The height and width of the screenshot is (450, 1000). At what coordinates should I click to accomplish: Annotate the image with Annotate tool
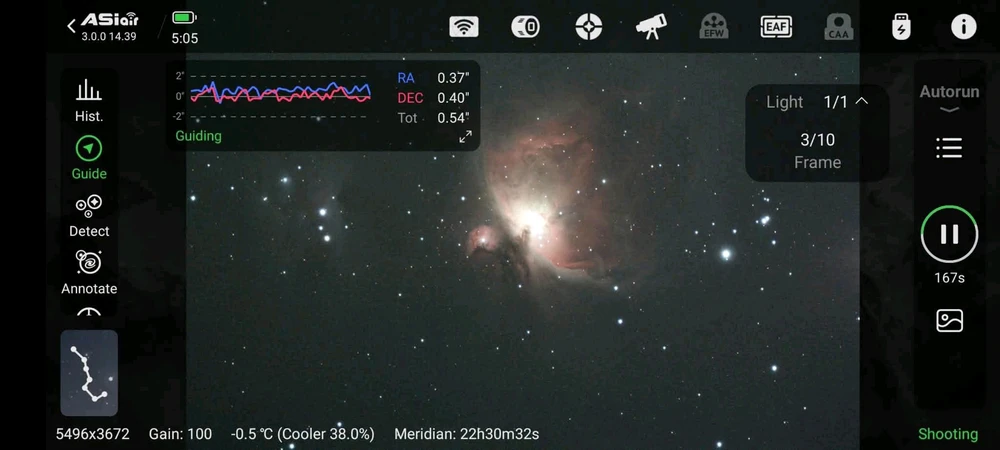[89, 272]
